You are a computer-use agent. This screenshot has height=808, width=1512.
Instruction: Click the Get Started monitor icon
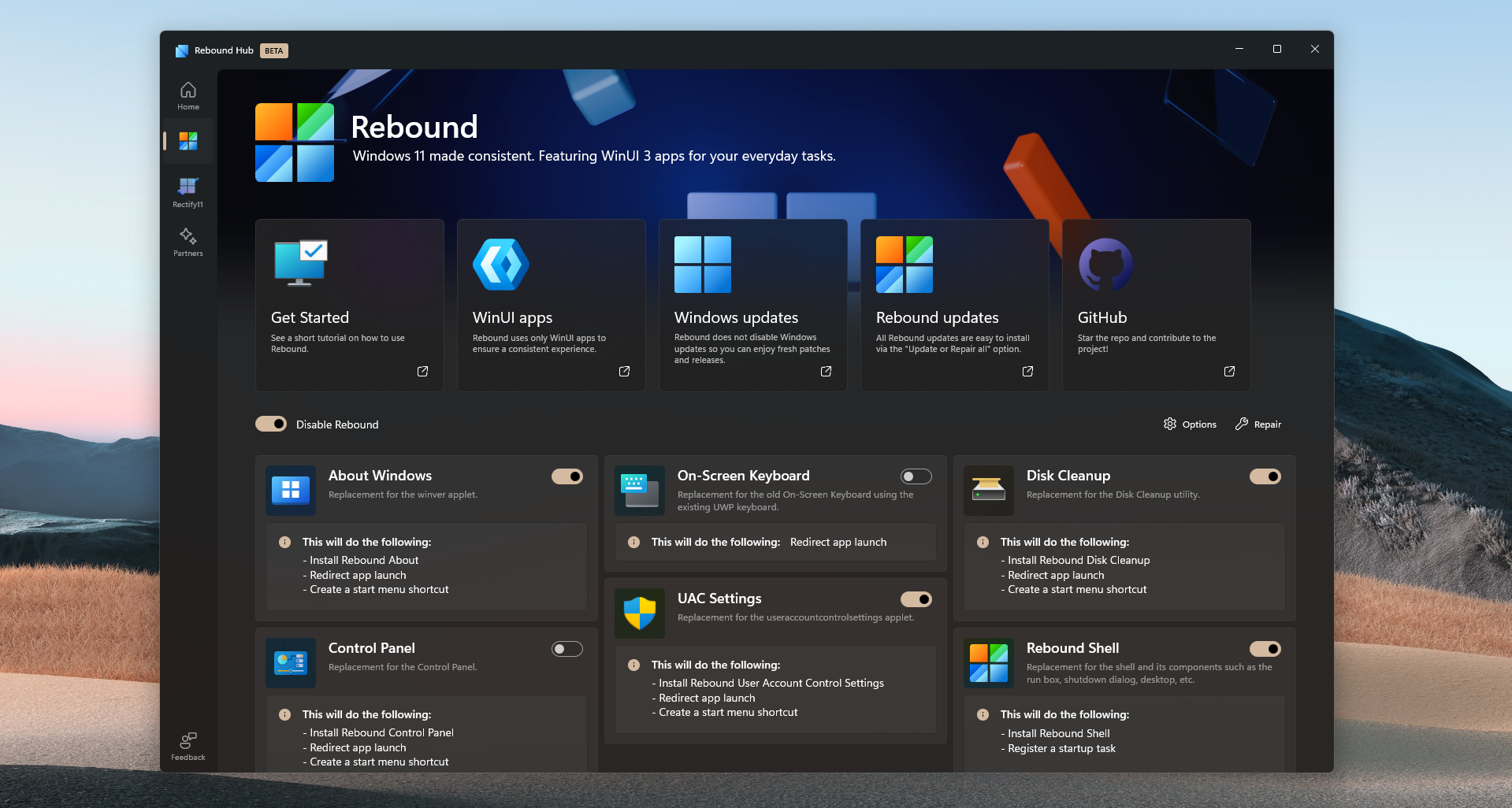point(300,263)
